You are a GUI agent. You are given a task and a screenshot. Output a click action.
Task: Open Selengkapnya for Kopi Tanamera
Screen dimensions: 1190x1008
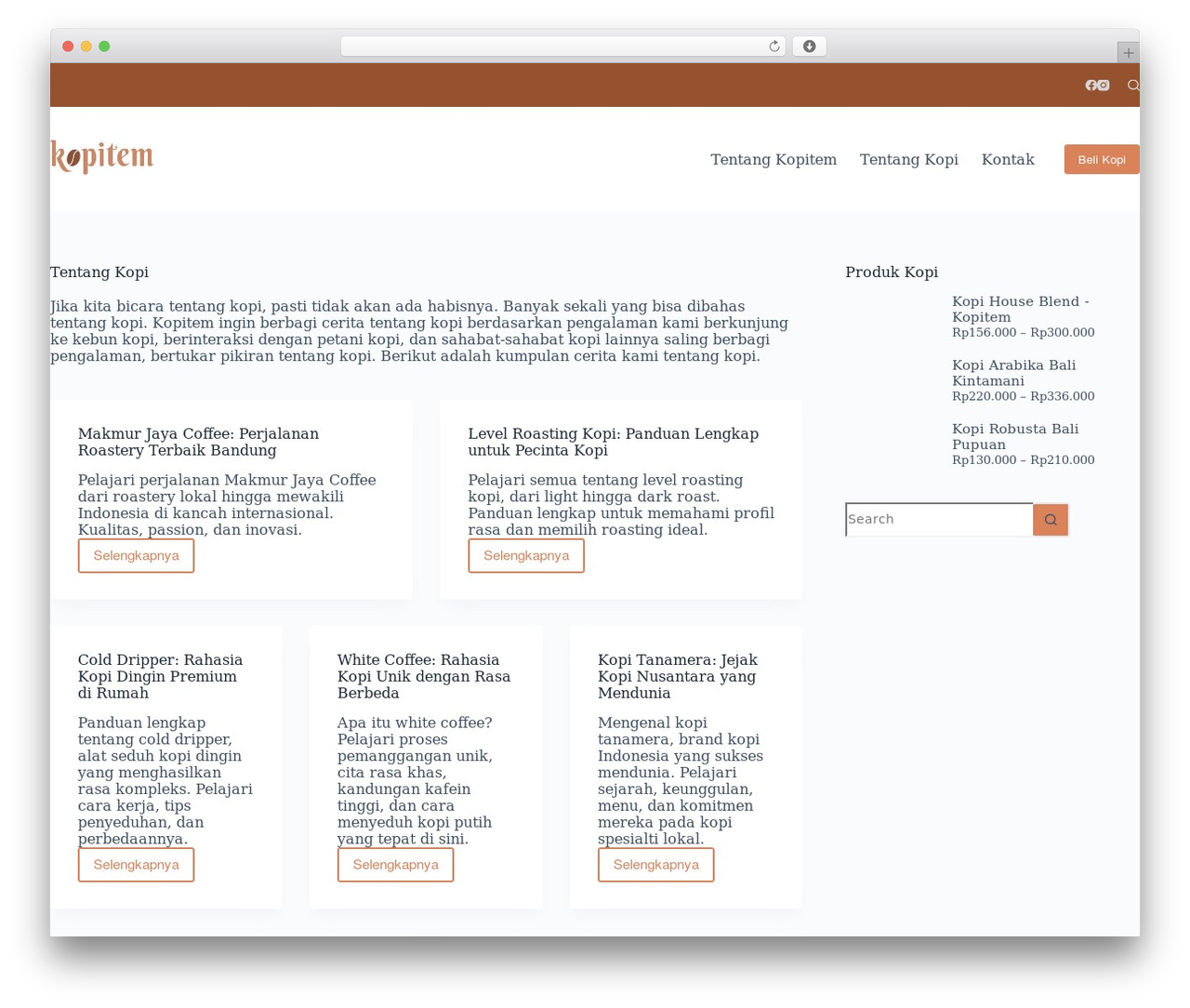(x=655, y=865)
